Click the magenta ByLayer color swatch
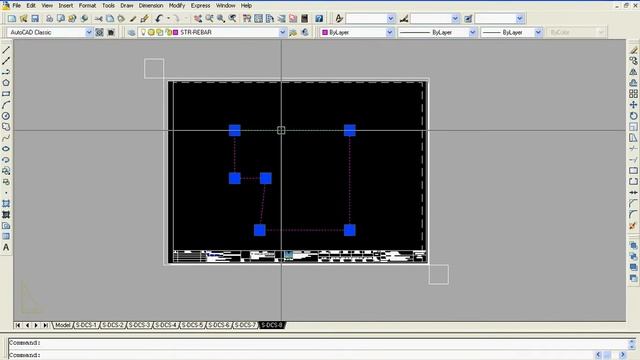640x360 pixels. (325, 32)
